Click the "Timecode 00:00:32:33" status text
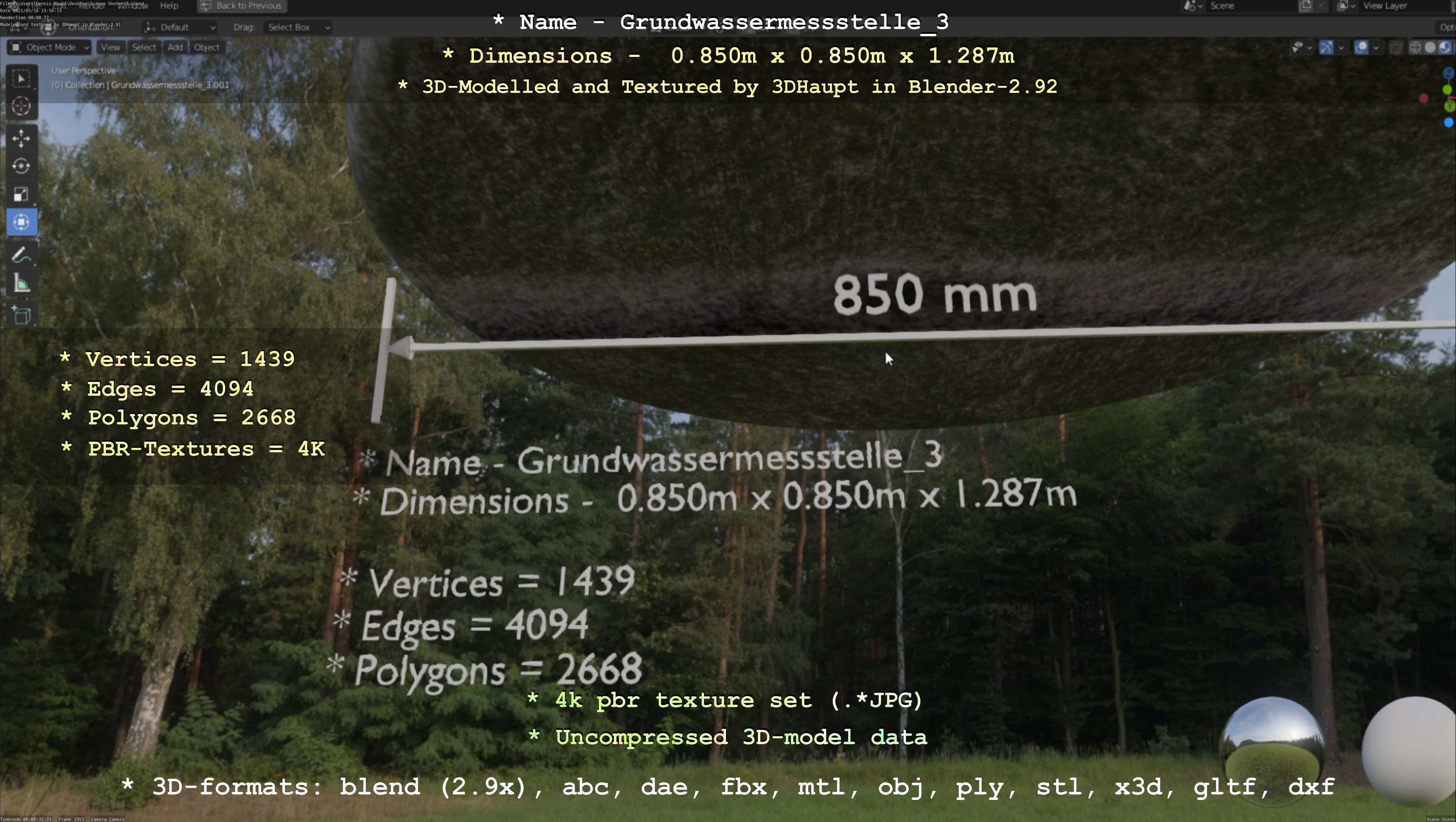This screenshot has height=822, width=1456. (x=26, y=819)
